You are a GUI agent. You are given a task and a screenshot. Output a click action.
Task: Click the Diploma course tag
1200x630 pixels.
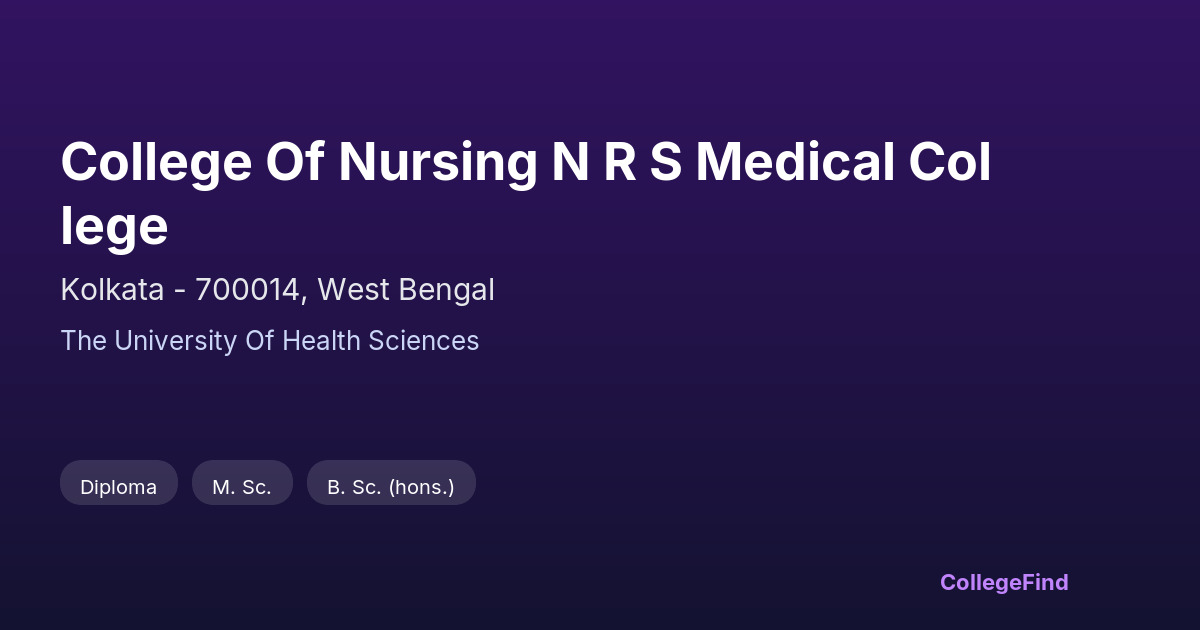pos(119,487)
